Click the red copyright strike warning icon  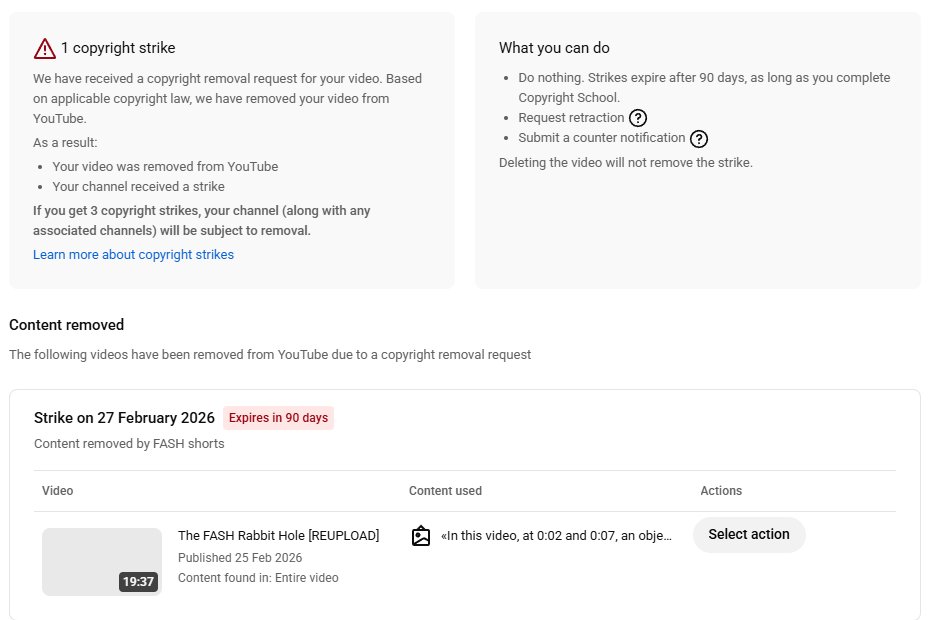[45, 48]
